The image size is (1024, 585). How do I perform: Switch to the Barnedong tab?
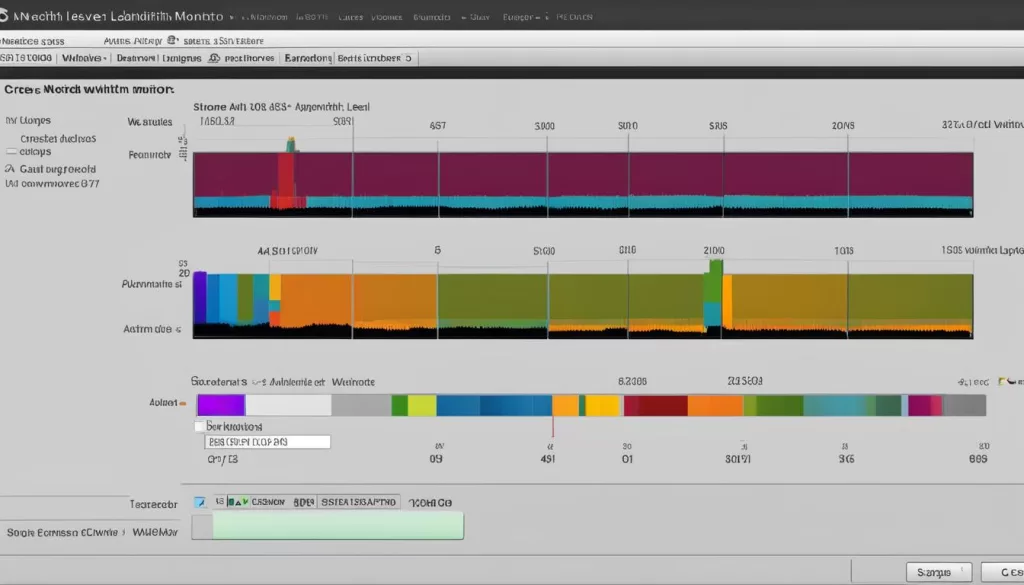pos(307,59)
